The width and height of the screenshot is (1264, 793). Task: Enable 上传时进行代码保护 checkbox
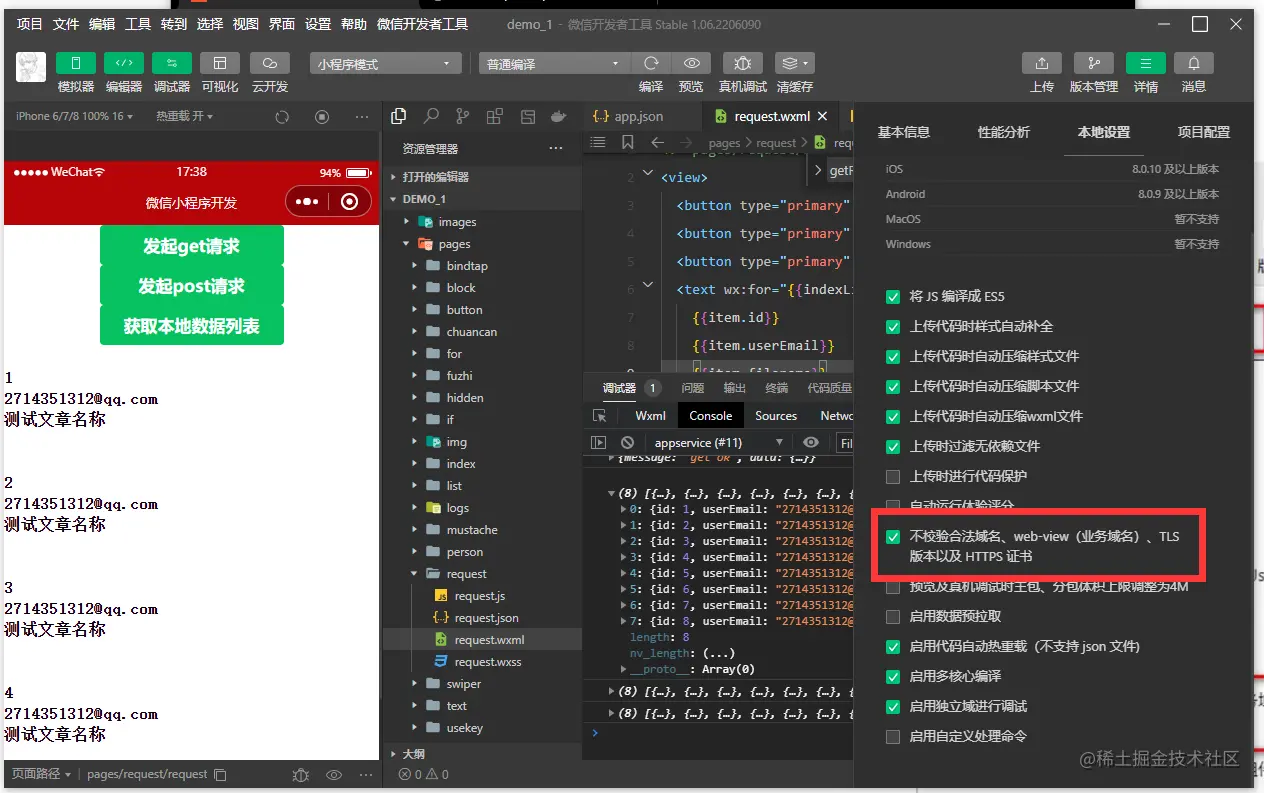893,477
